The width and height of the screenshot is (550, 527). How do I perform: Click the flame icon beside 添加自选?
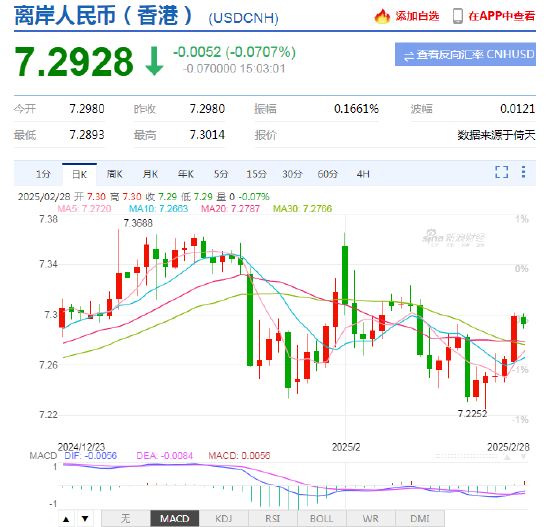point(382,16)
